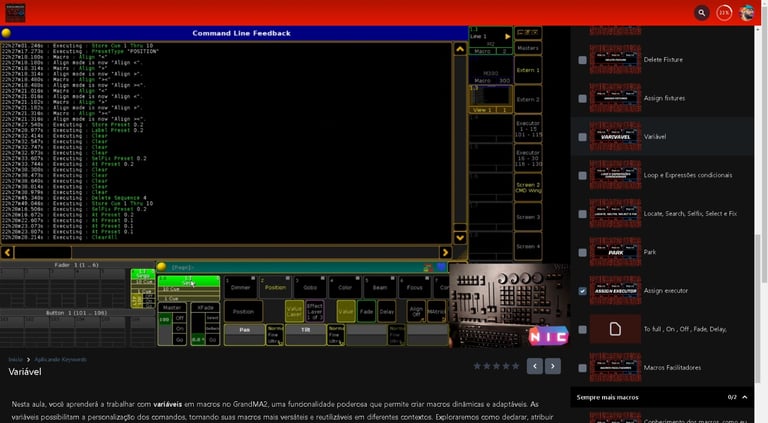Click the Screen 2 CMD Wing button
Image resolution: width=768 pixels, height=423 pixels.
528,188
